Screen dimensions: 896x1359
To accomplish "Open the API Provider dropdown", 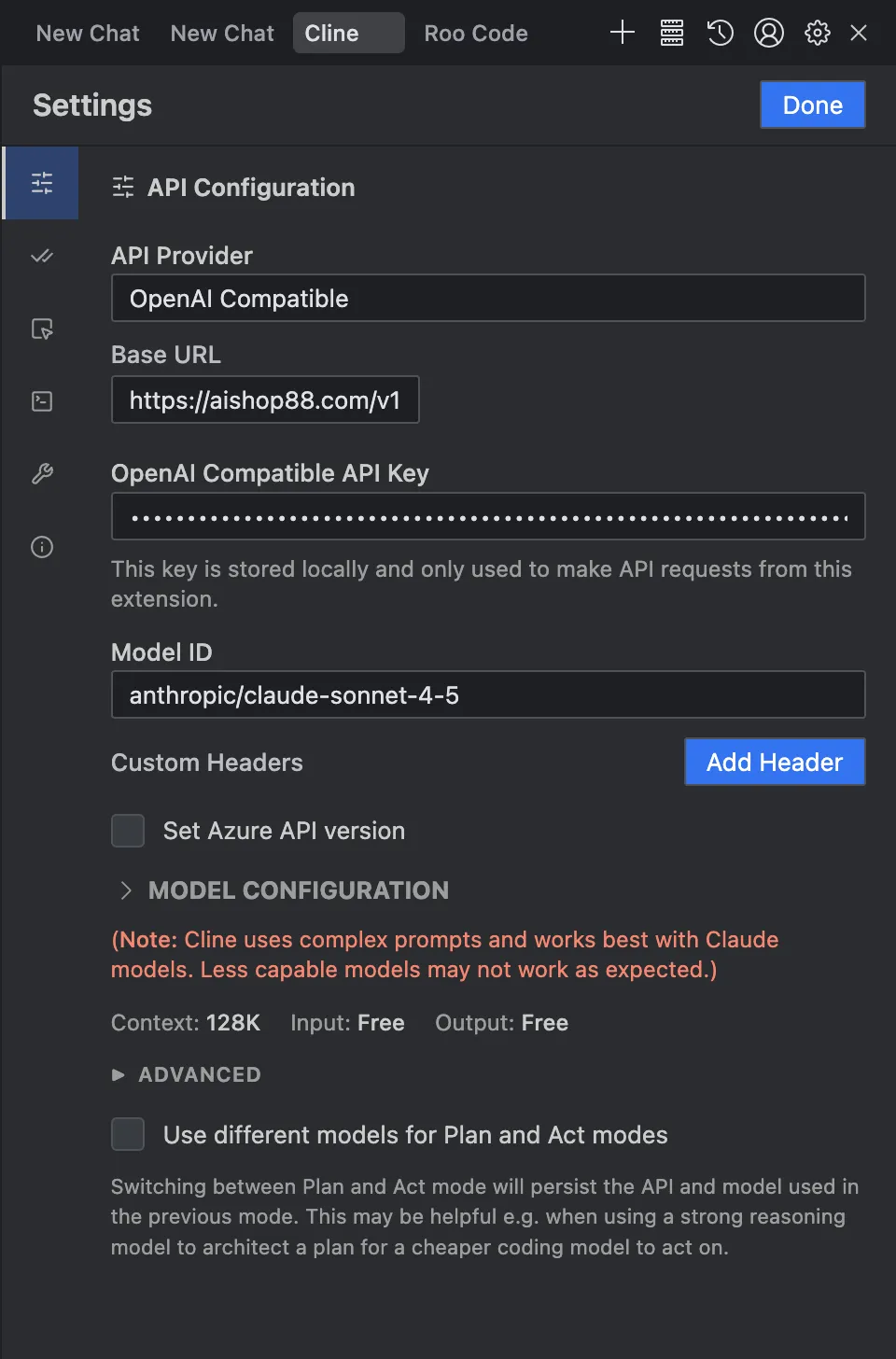I will 488,298.
